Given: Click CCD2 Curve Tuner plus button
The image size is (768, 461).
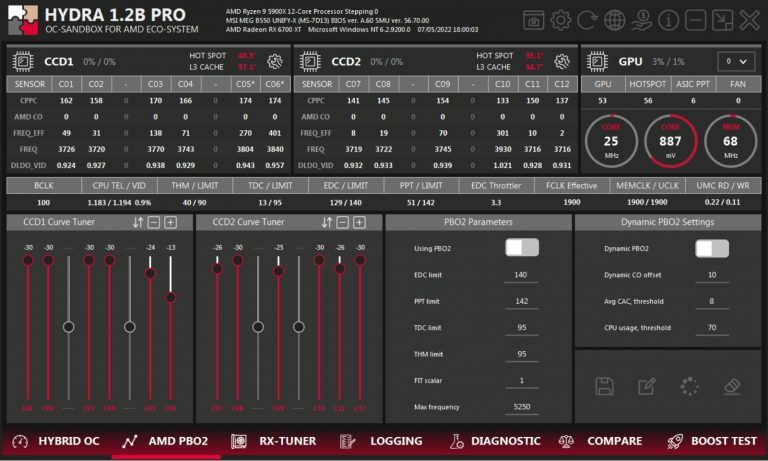Looking at the screenshot, I should [360, 222].
